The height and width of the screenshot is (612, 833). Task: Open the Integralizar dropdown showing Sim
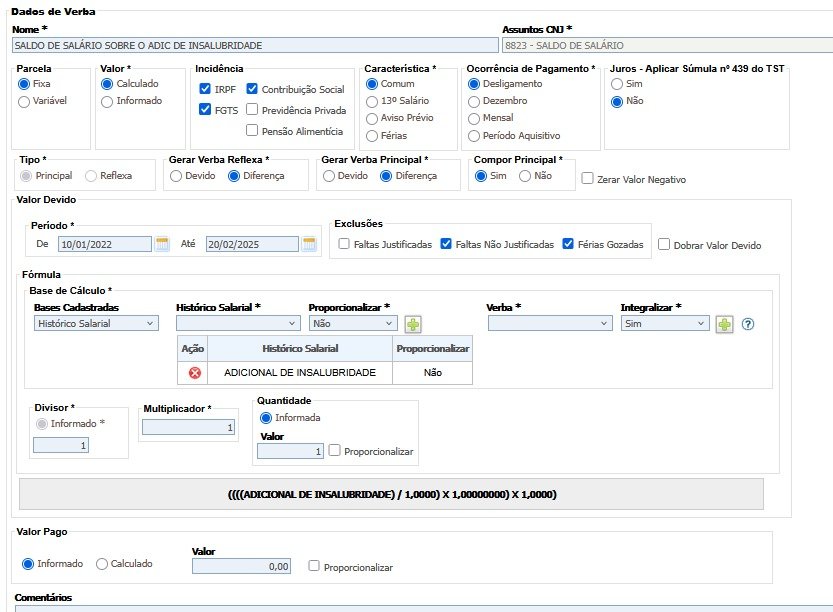point(665,323)
